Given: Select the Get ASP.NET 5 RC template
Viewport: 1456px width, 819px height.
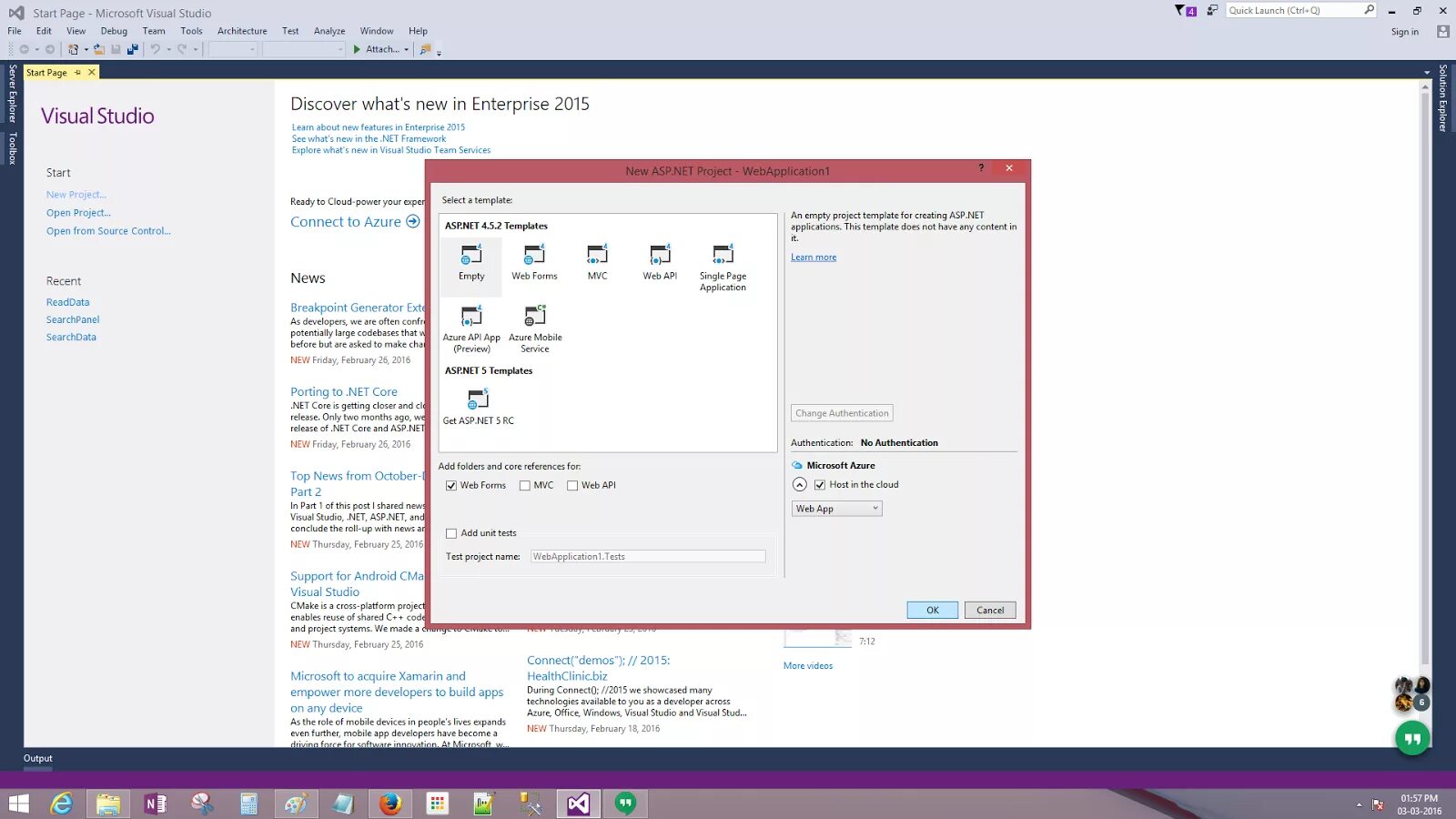Looking at the screenshot, I should tap(478, 407).
